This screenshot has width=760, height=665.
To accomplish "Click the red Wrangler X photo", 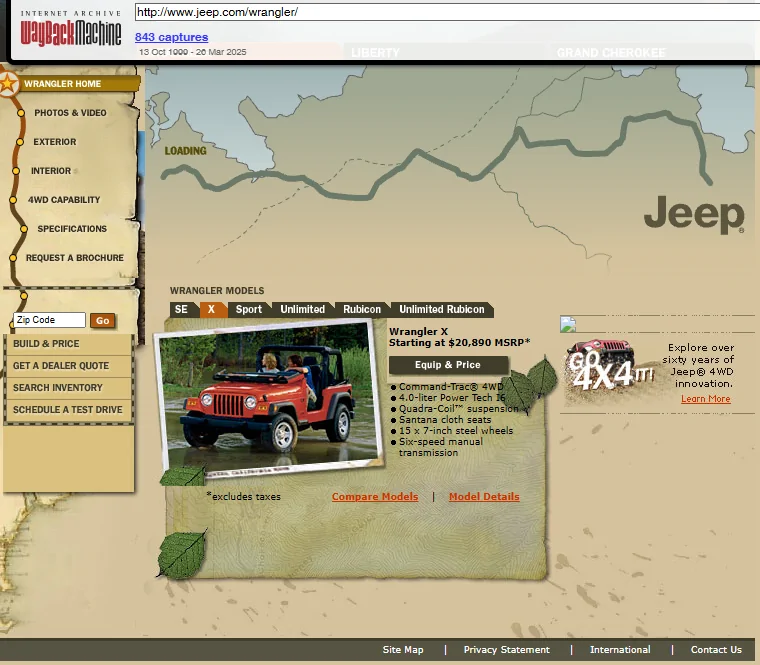I will point(268,398).
